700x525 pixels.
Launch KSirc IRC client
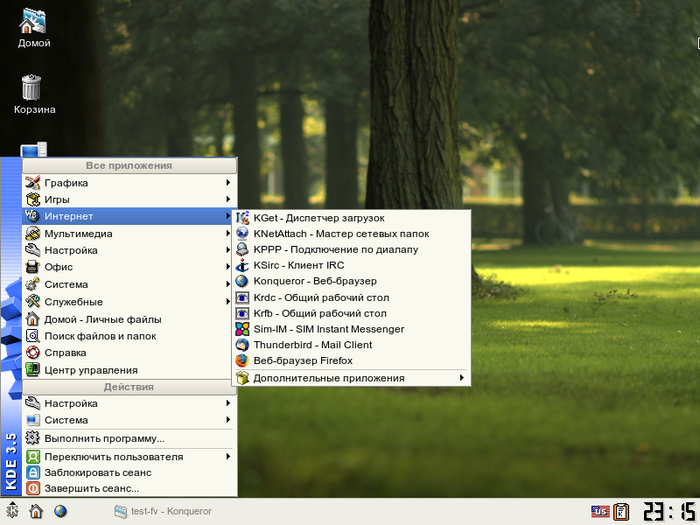(298, 265)
